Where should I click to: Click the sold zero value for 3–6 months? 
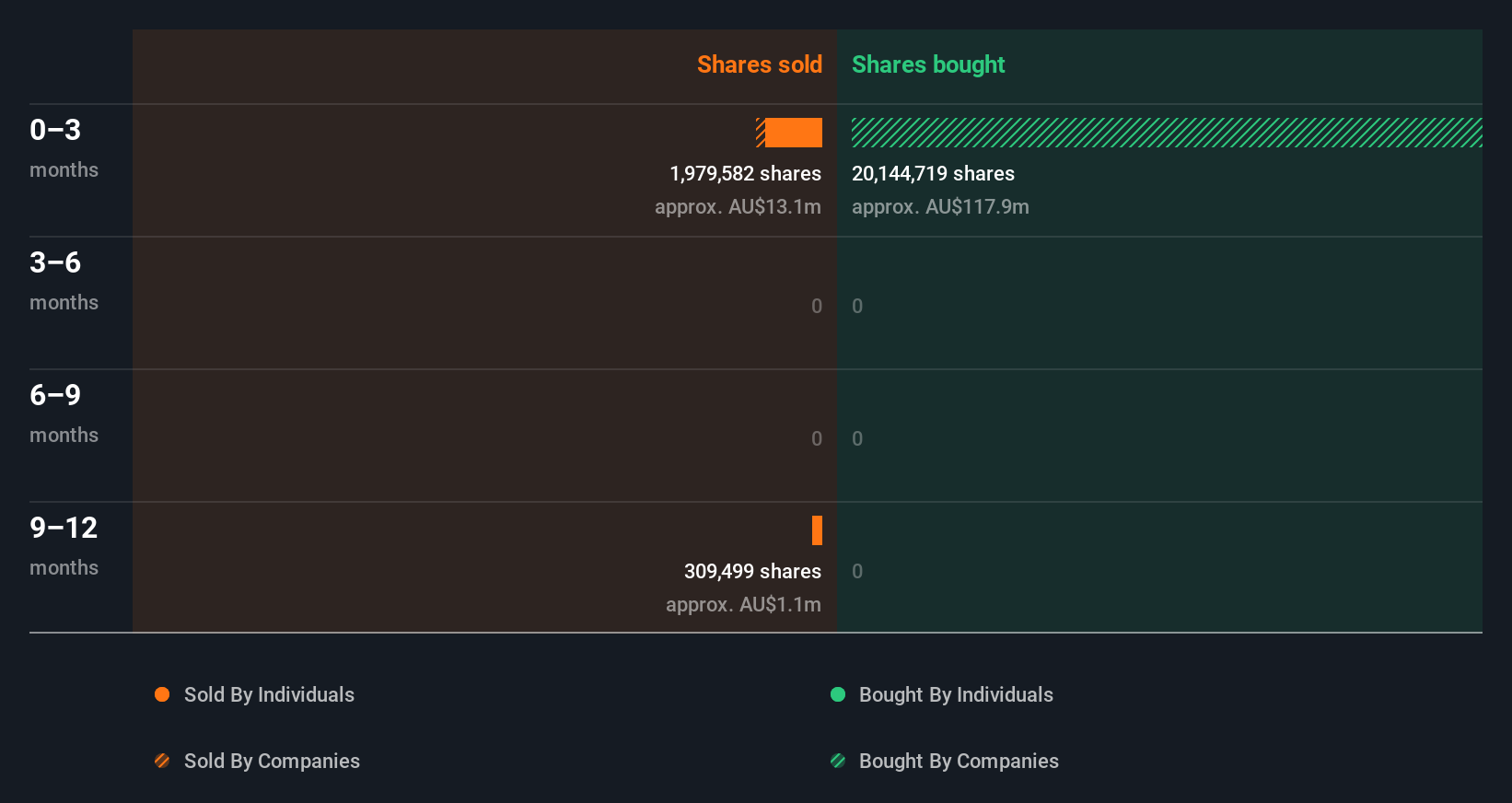(817, 307)
